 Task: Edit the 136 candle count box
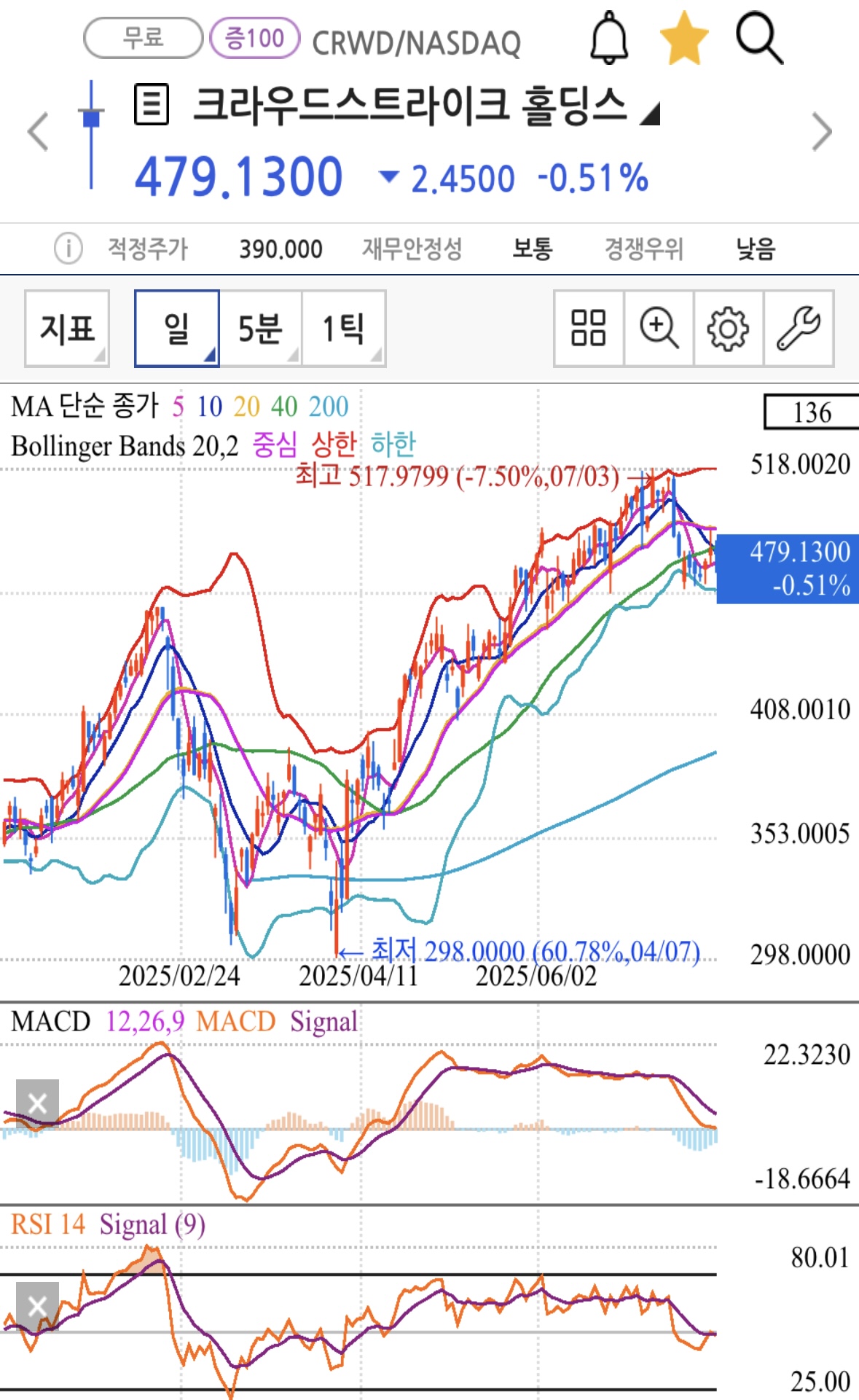click(x=811, y=412)
